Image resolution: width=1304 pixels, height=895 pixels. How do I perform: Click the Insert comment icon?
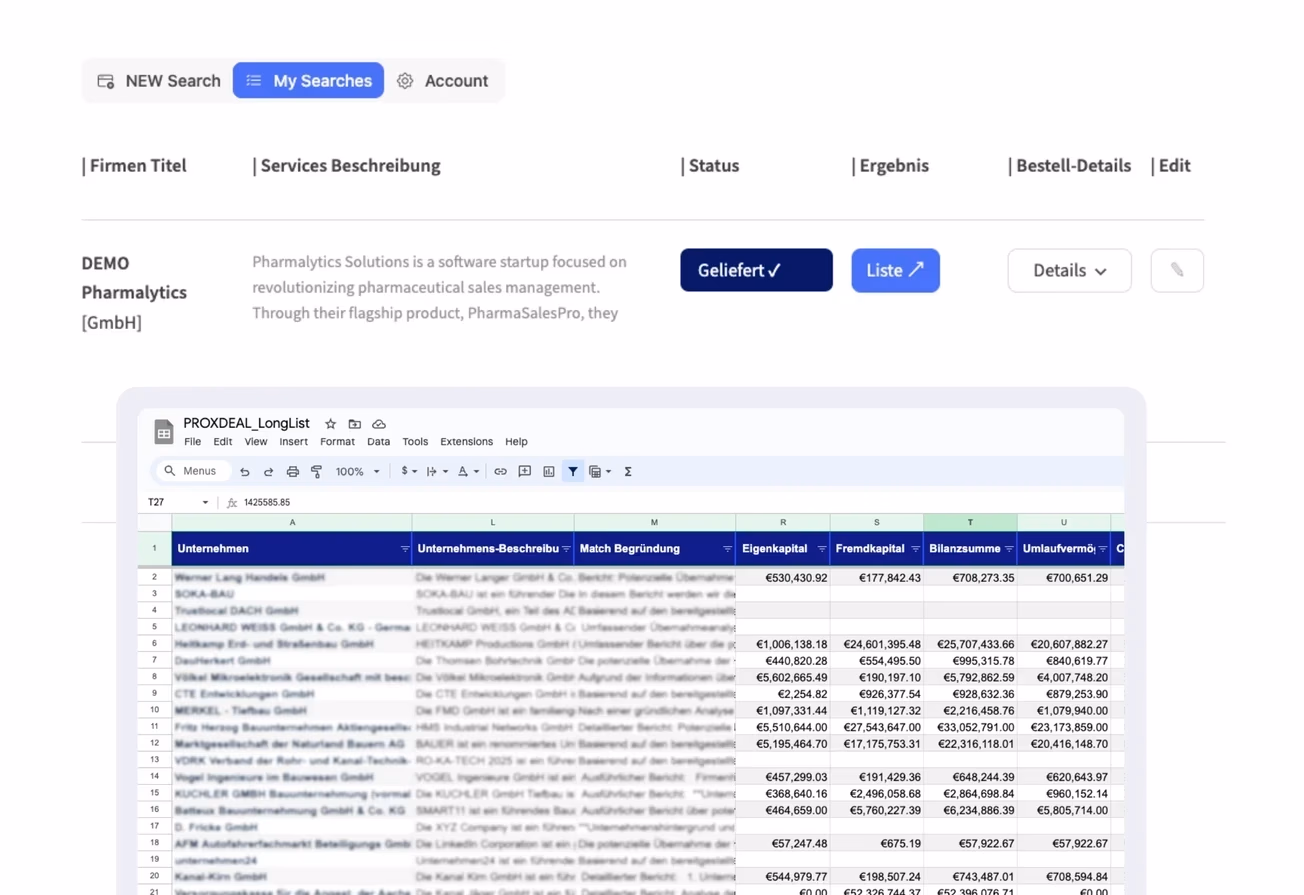pos(524,471)
